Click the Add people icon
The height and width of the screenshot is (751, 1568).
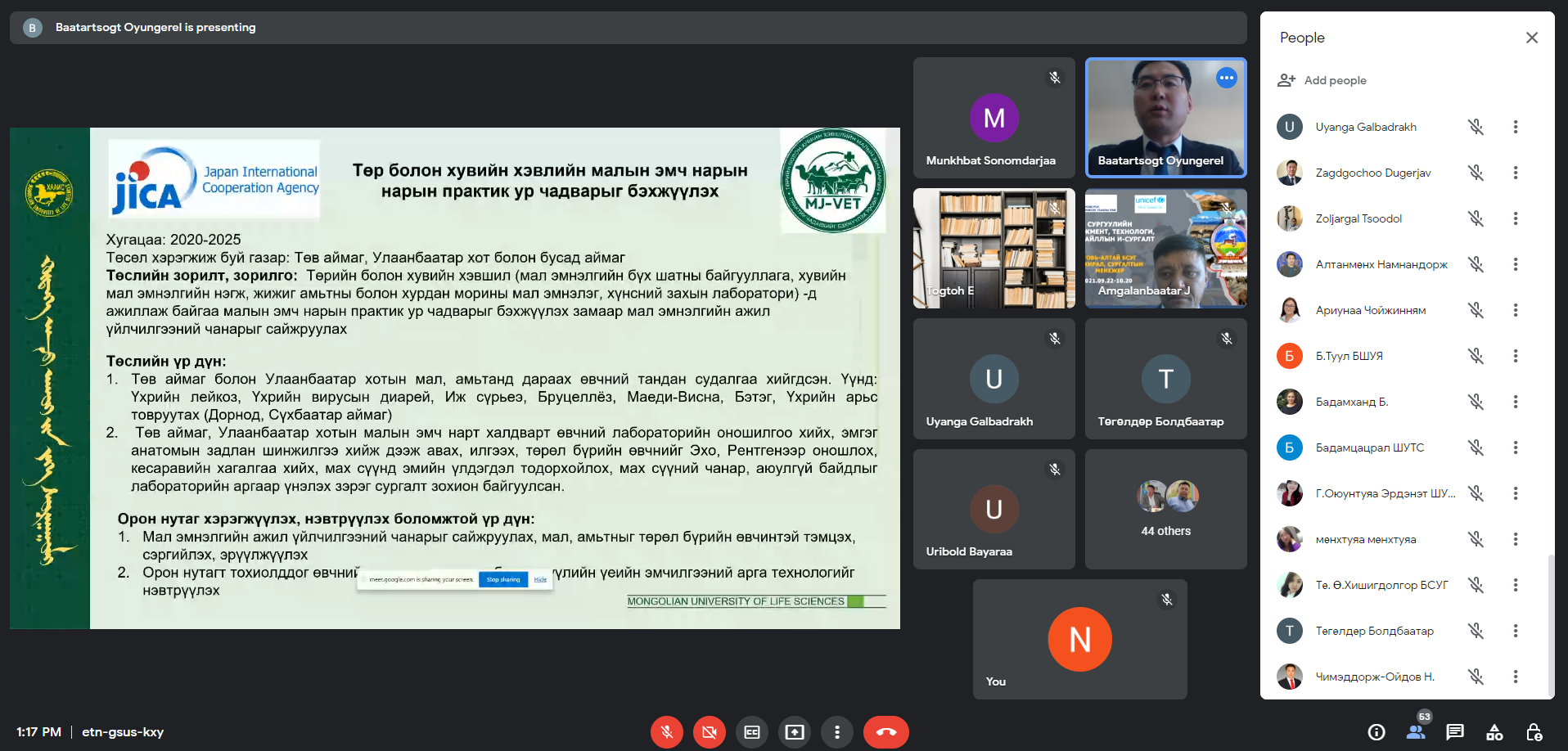pyautogui.click(x=1286, y=80)
